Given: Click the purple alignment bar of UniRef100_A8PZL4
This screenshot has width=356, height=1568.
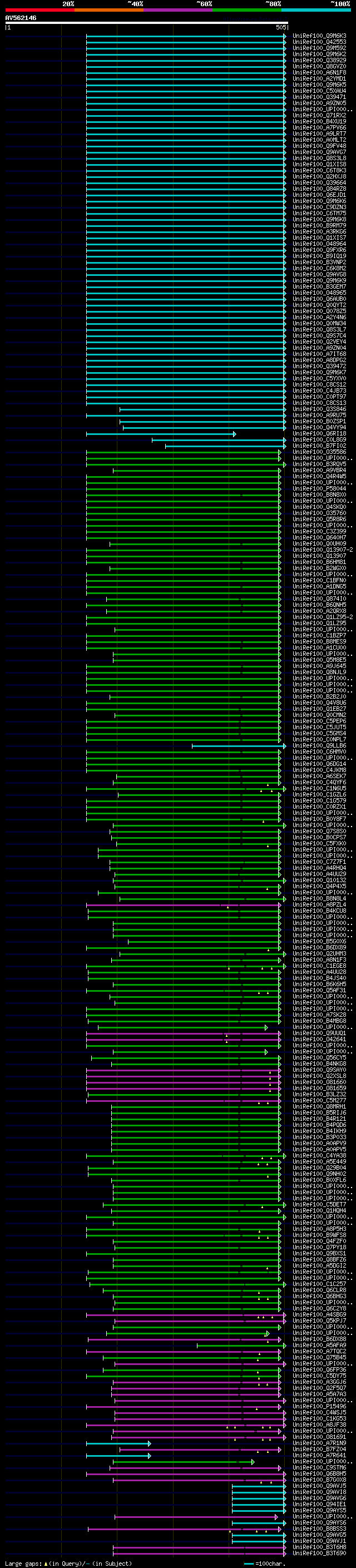Looking at the screenshot, I should coord(184,906).
